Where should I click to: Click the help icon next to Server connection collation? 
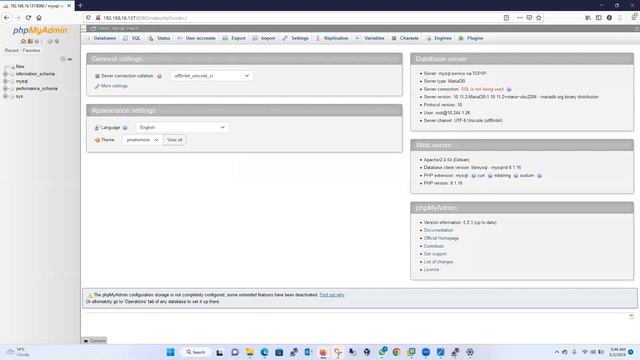coord(160,76)
